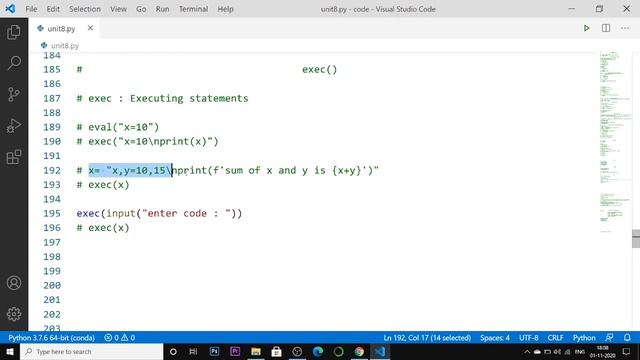Open the Run and Debug view
This screenshot has width=640, height=360.
(14, 126)
